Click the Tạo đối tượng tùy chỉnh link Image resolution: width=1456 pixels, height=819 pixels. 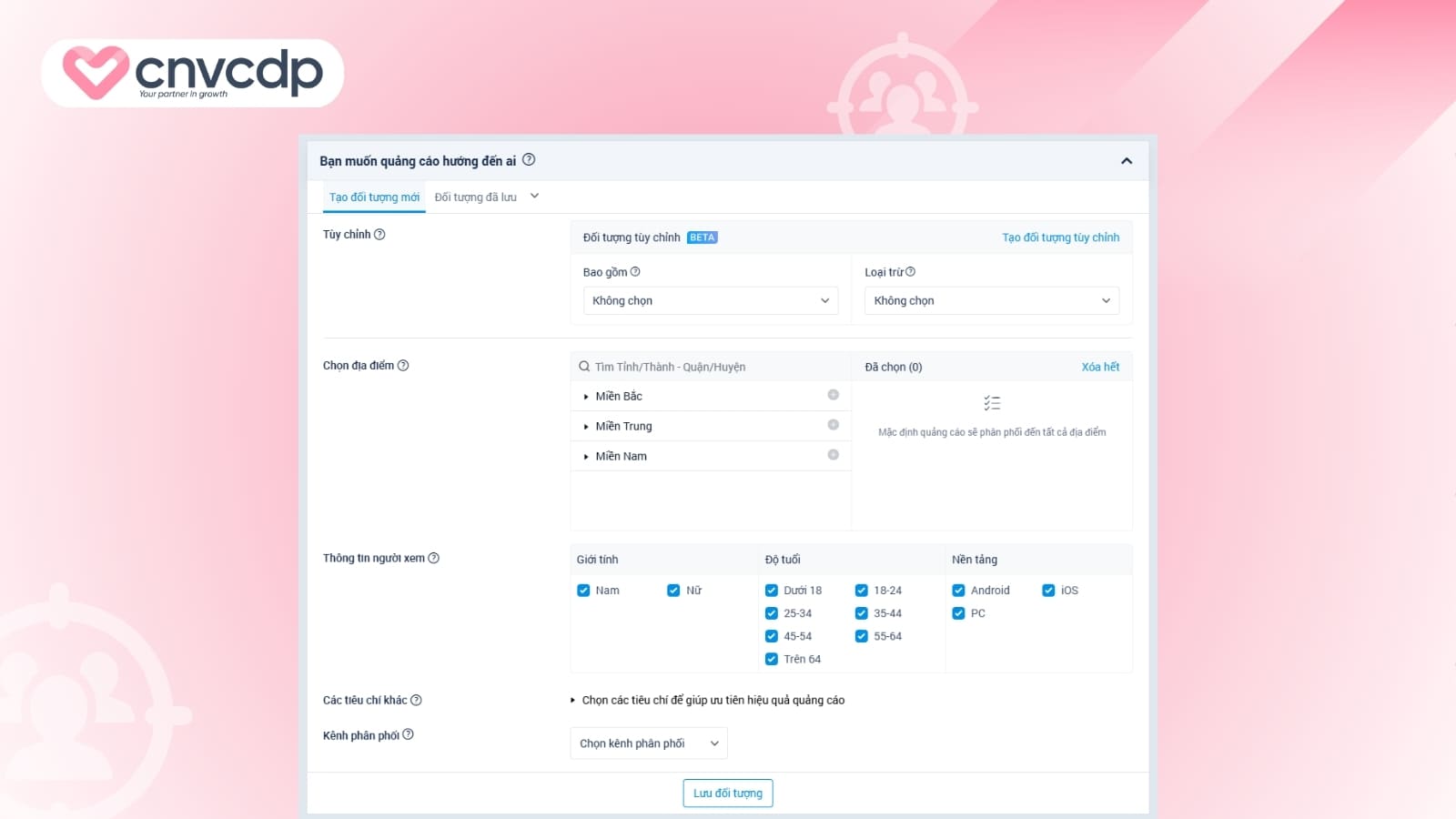coord(1060,238)
